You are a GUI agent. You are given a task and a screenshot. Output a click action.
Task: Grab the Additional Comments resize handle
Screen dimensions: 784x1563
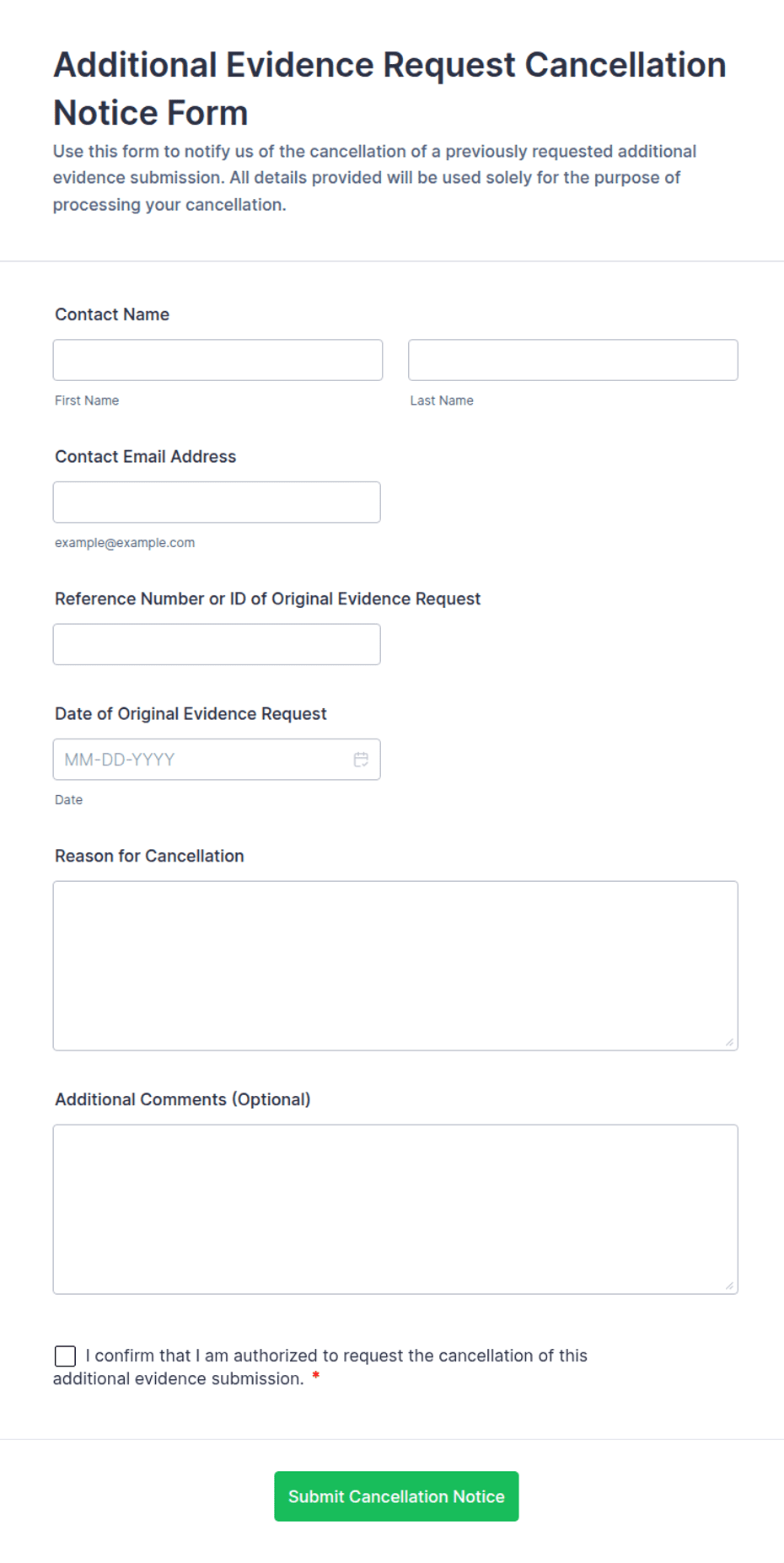[729, 1286]
